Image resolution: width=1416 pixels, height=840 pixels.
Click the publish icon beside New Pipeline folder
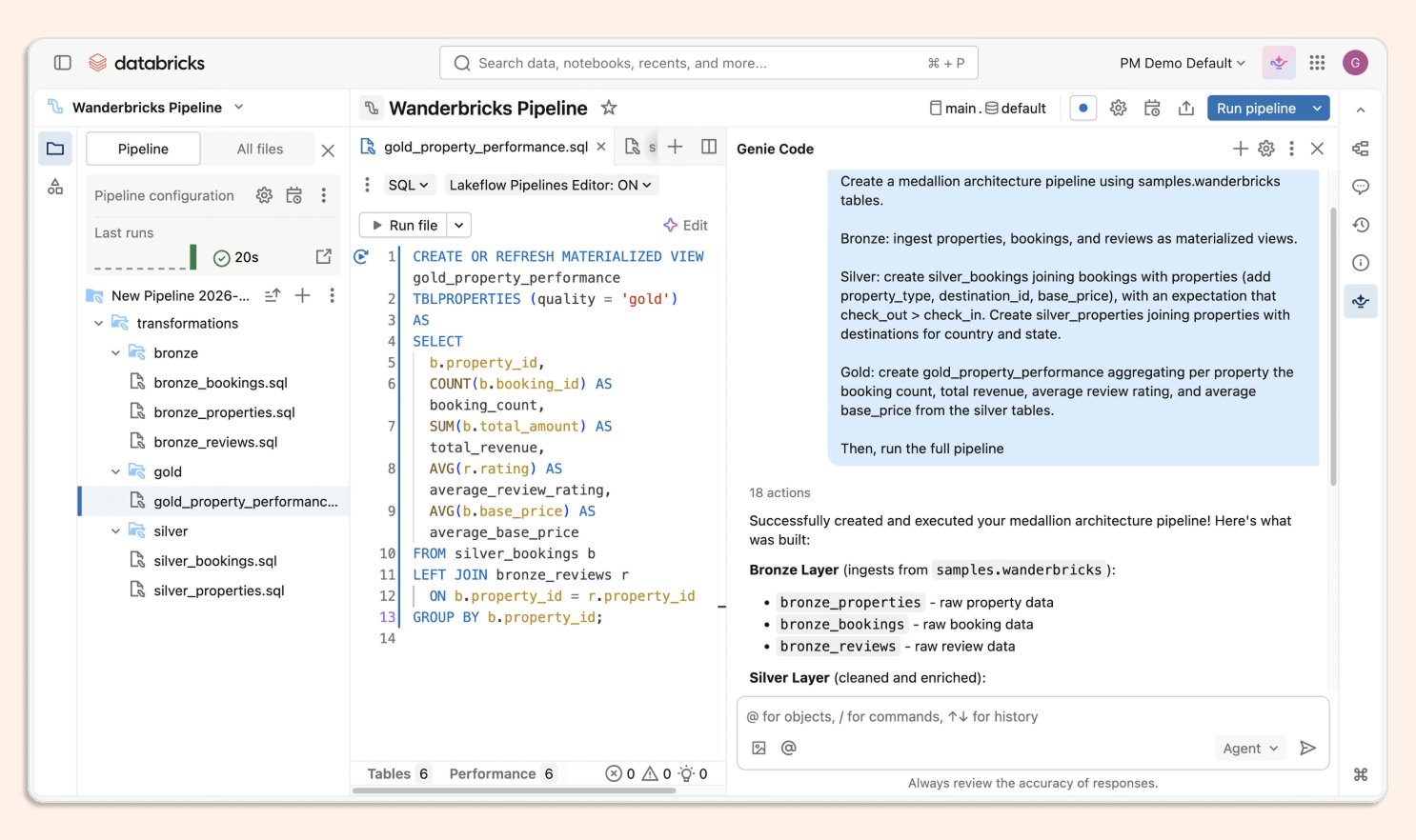click(x=273, y=295)
